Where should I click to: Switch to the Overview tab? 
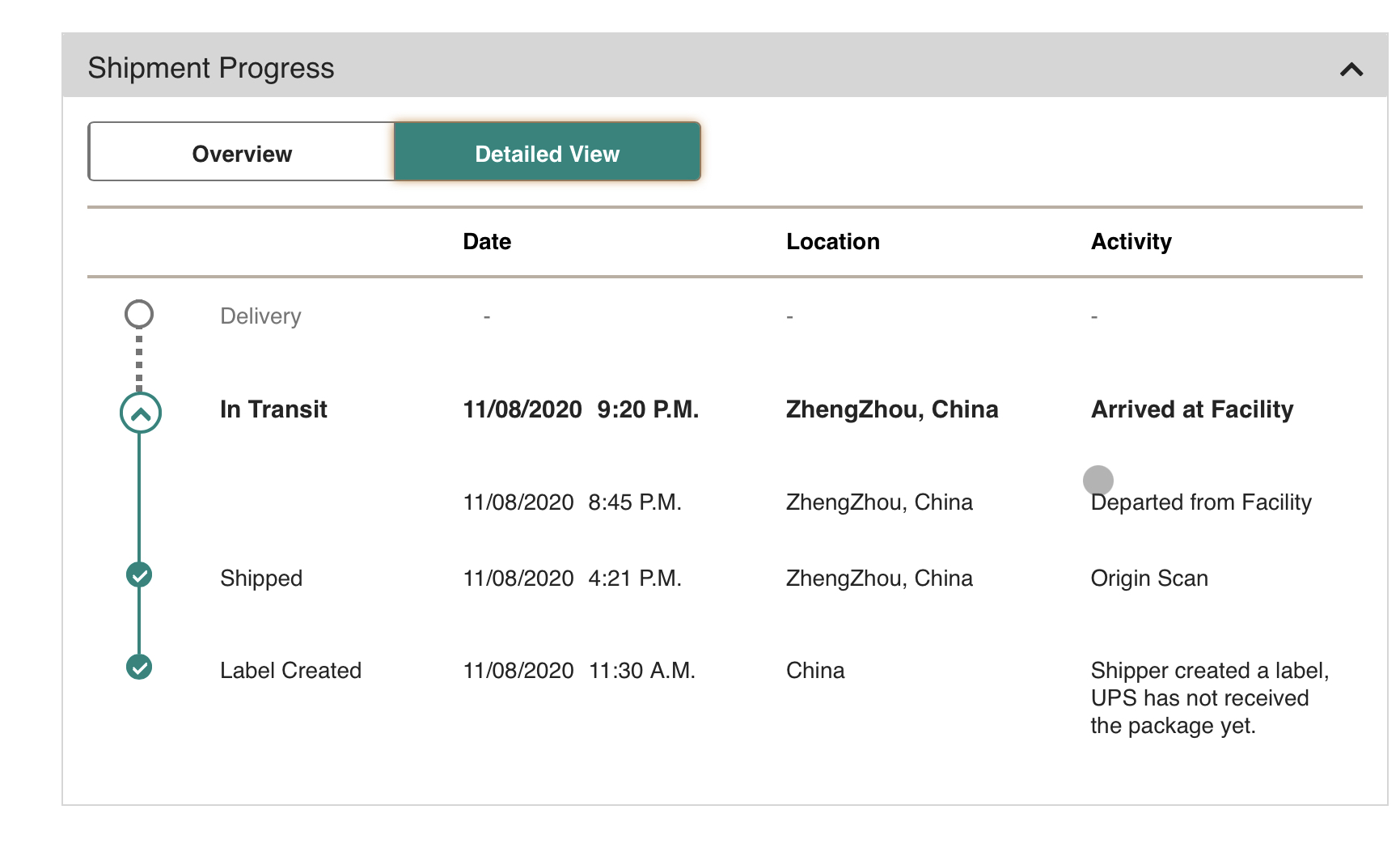[241, 152]
